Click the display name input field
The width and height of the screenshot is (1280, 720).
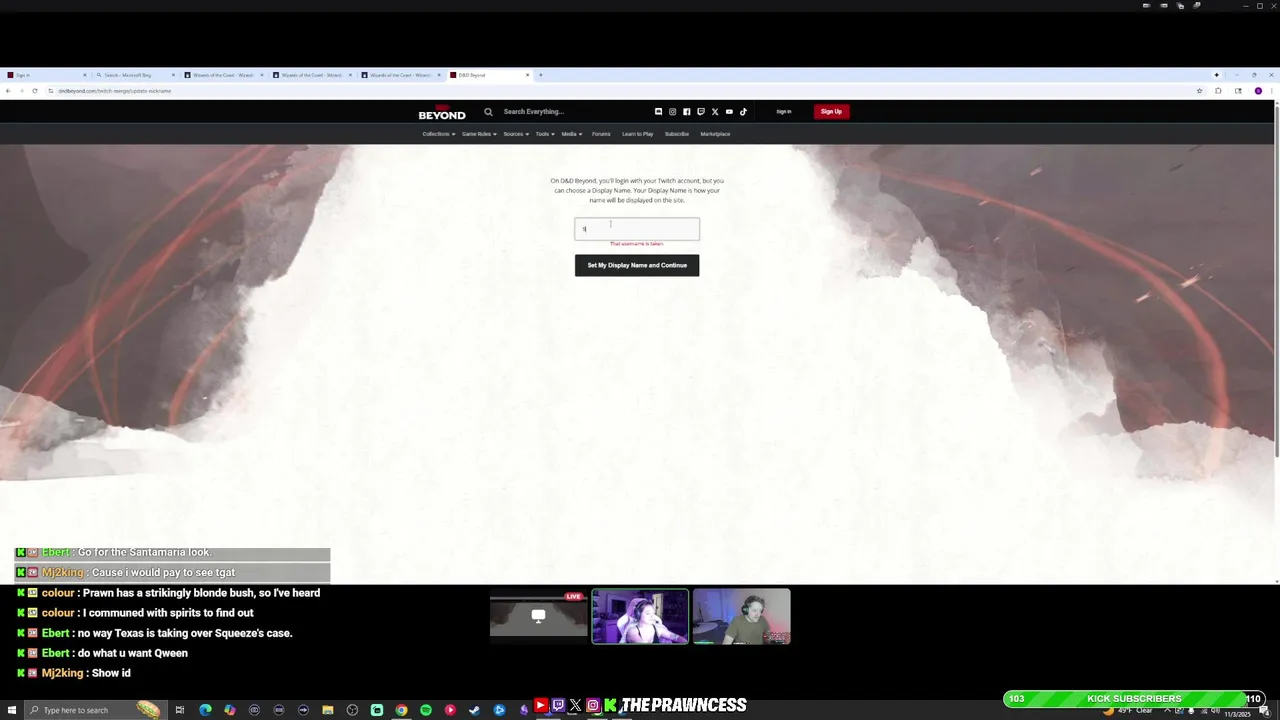tap(637, 229)
